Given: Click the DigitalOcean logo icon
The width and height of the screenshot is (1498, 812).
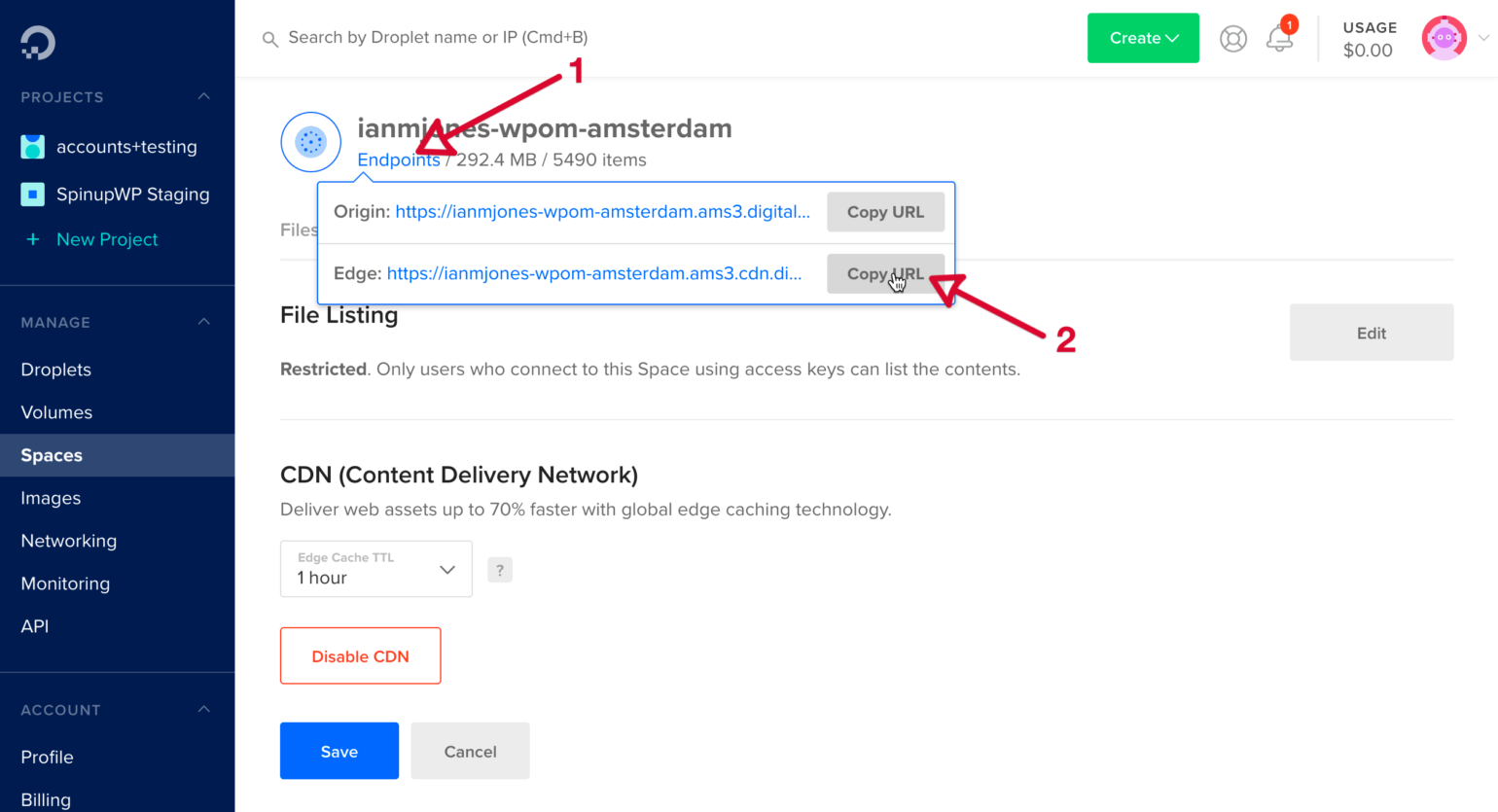Looking at the screenshot, I should pyautogui.click(x=38, y=42).
